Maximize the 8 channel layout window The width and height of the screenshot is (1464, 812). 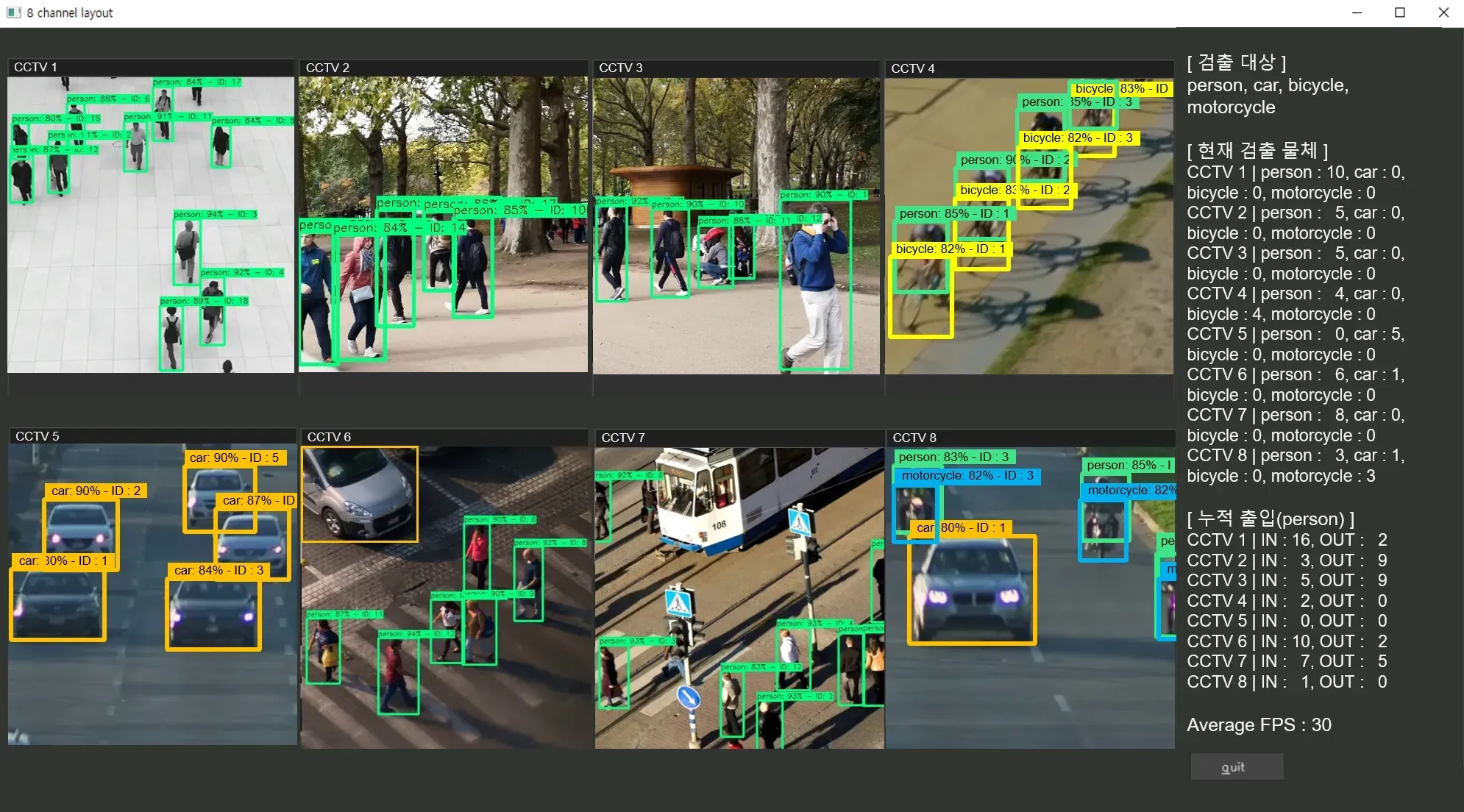pyautogui.click(x=1400, y=13)
